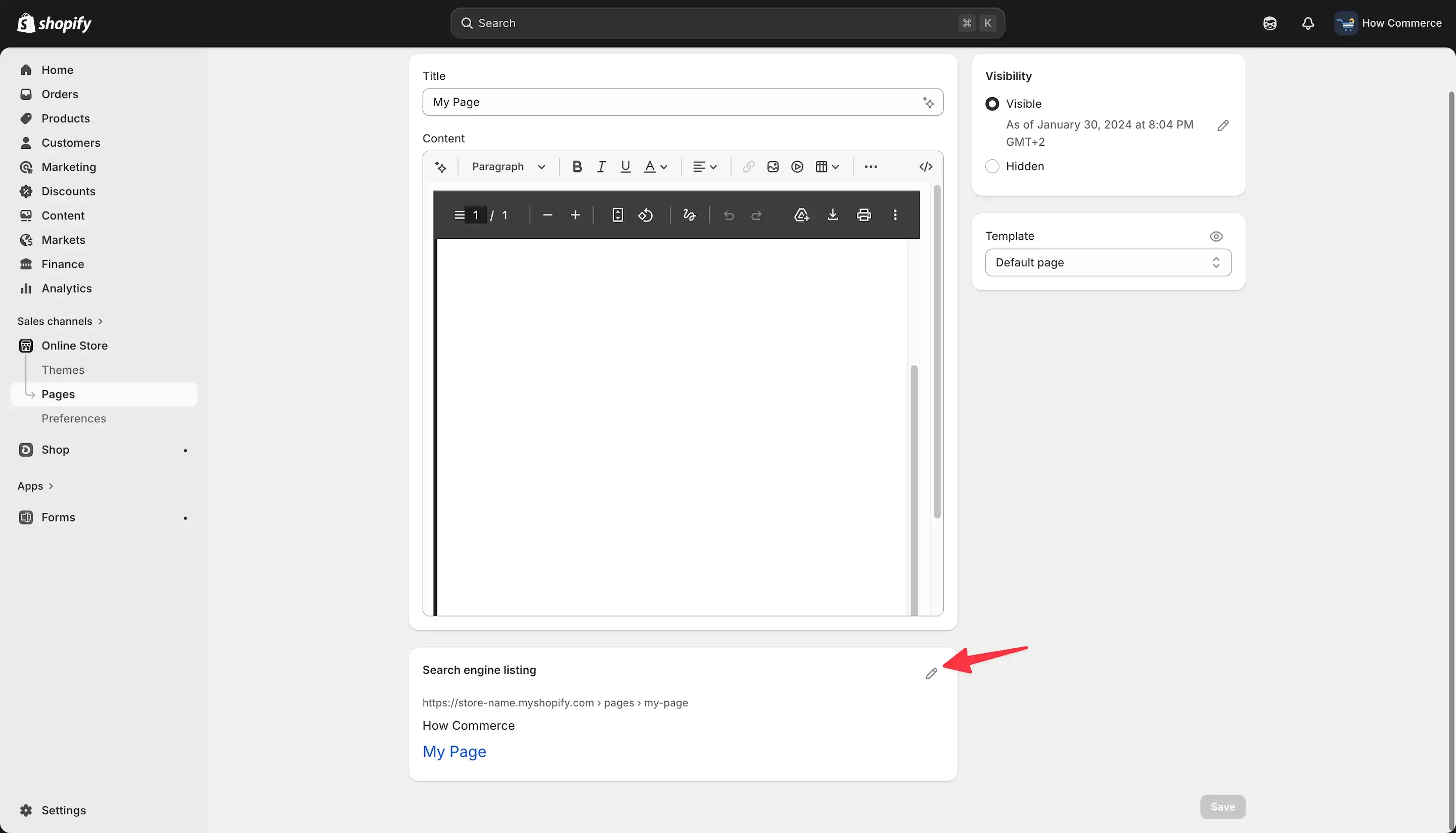Toggle bold formatting
This screenshot has width=1456, height=833.
point(577,167)
